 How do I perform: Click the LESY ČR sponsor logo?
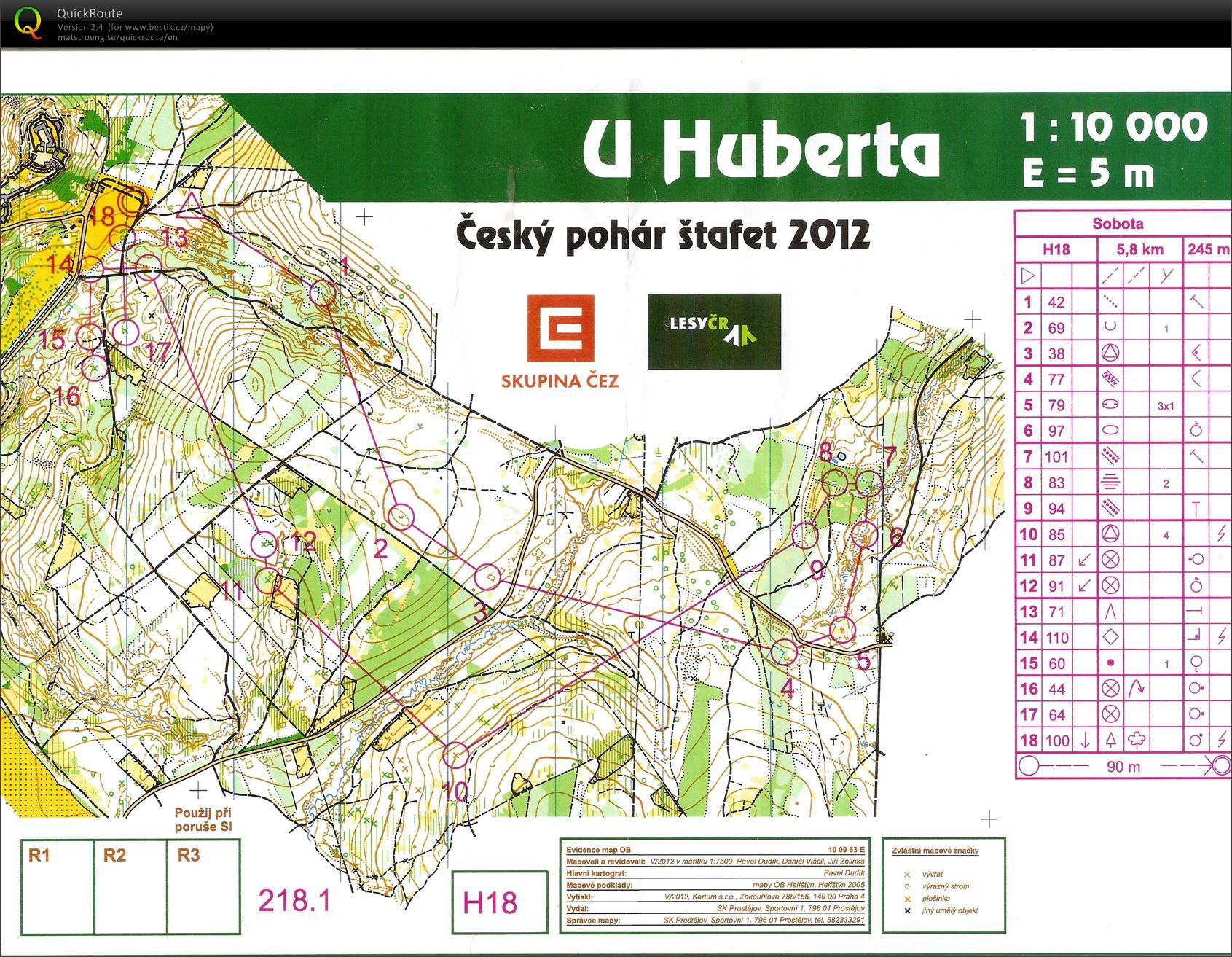714,332
